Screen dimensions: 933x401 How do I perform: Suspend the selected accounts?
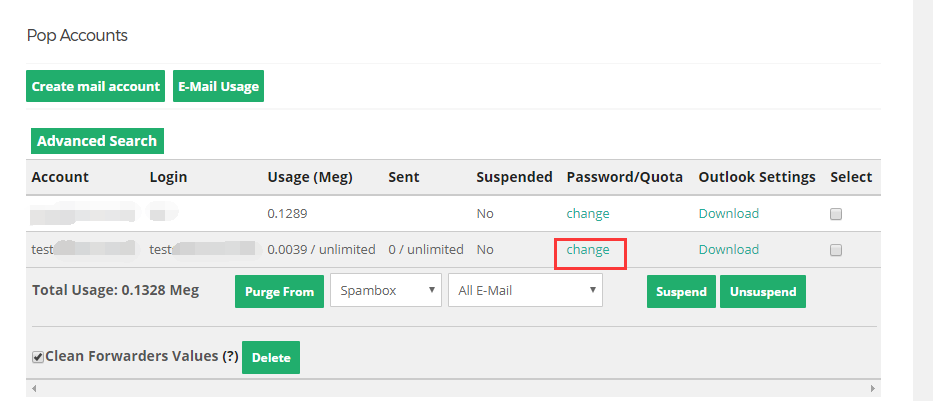pos(681,292)
